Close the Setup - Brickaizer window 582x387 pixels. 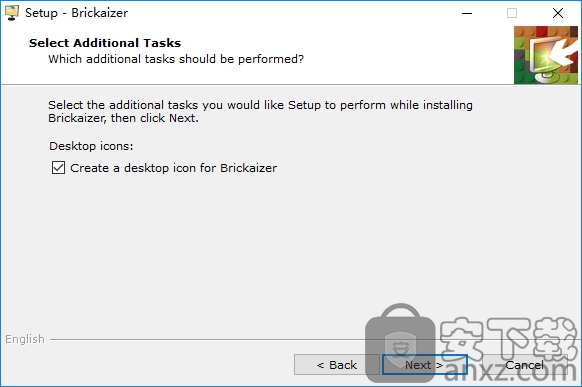(558, 13)
